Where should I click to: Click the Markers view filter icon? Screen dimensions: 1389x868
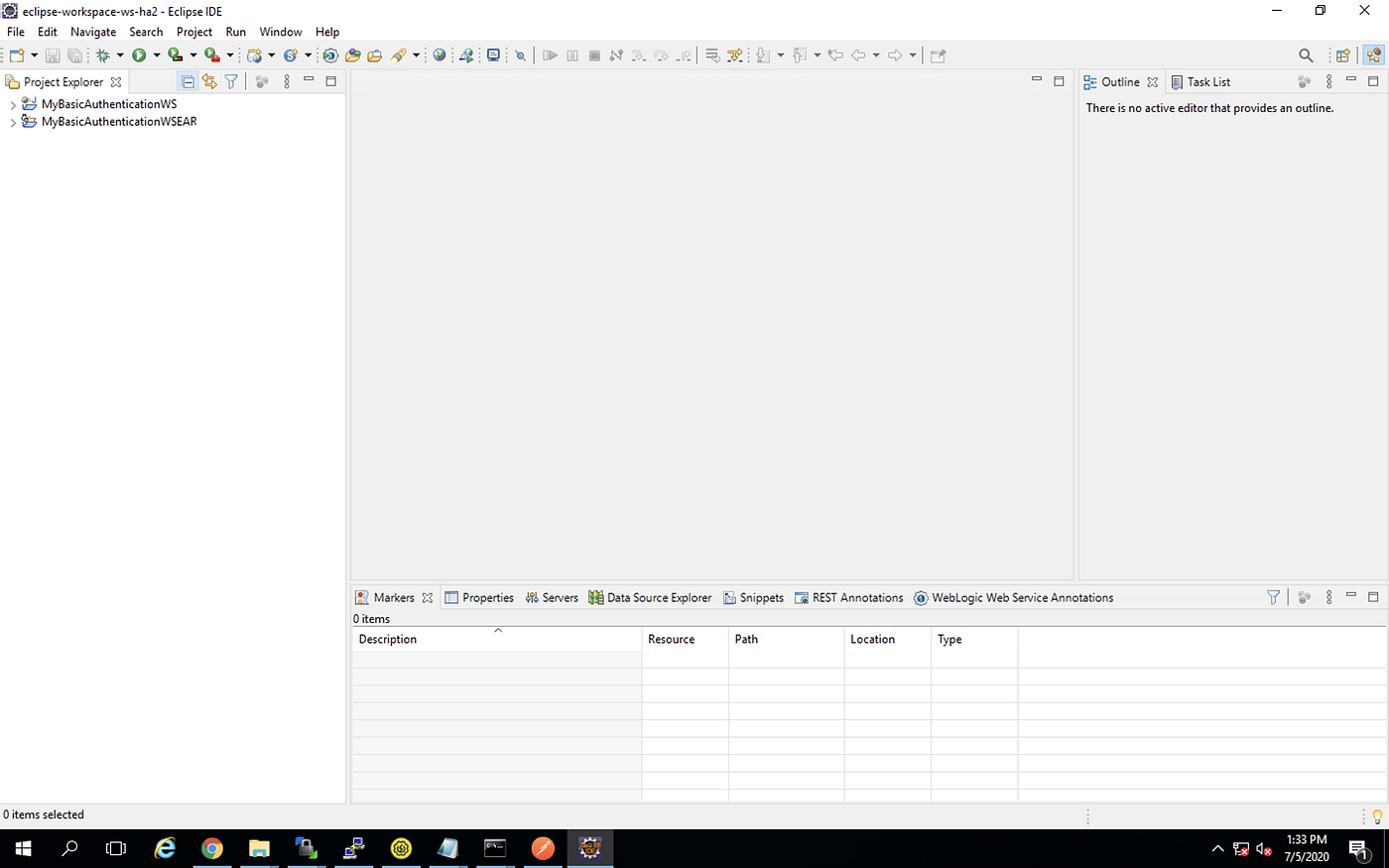point(1273,597)
